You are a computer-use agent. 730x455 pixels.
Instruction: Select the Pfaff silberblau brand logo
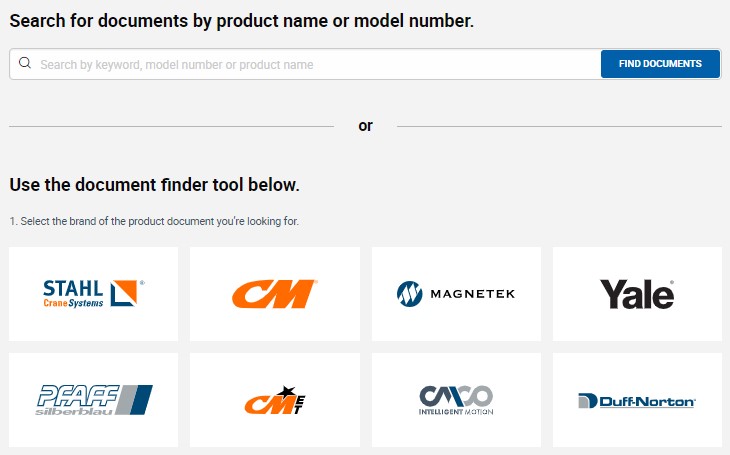point(94,400)
